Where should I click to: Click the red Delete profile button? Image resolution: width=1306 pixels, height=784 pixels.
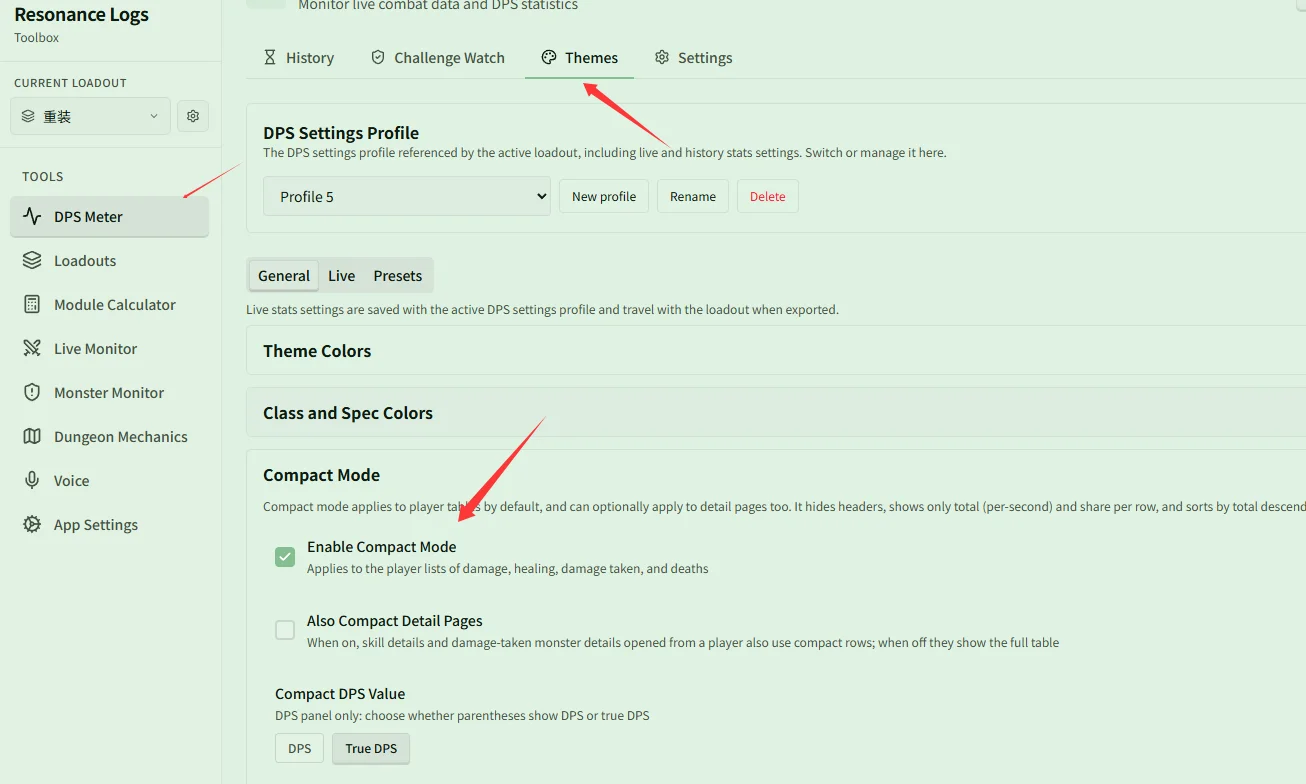pos(768,196)
